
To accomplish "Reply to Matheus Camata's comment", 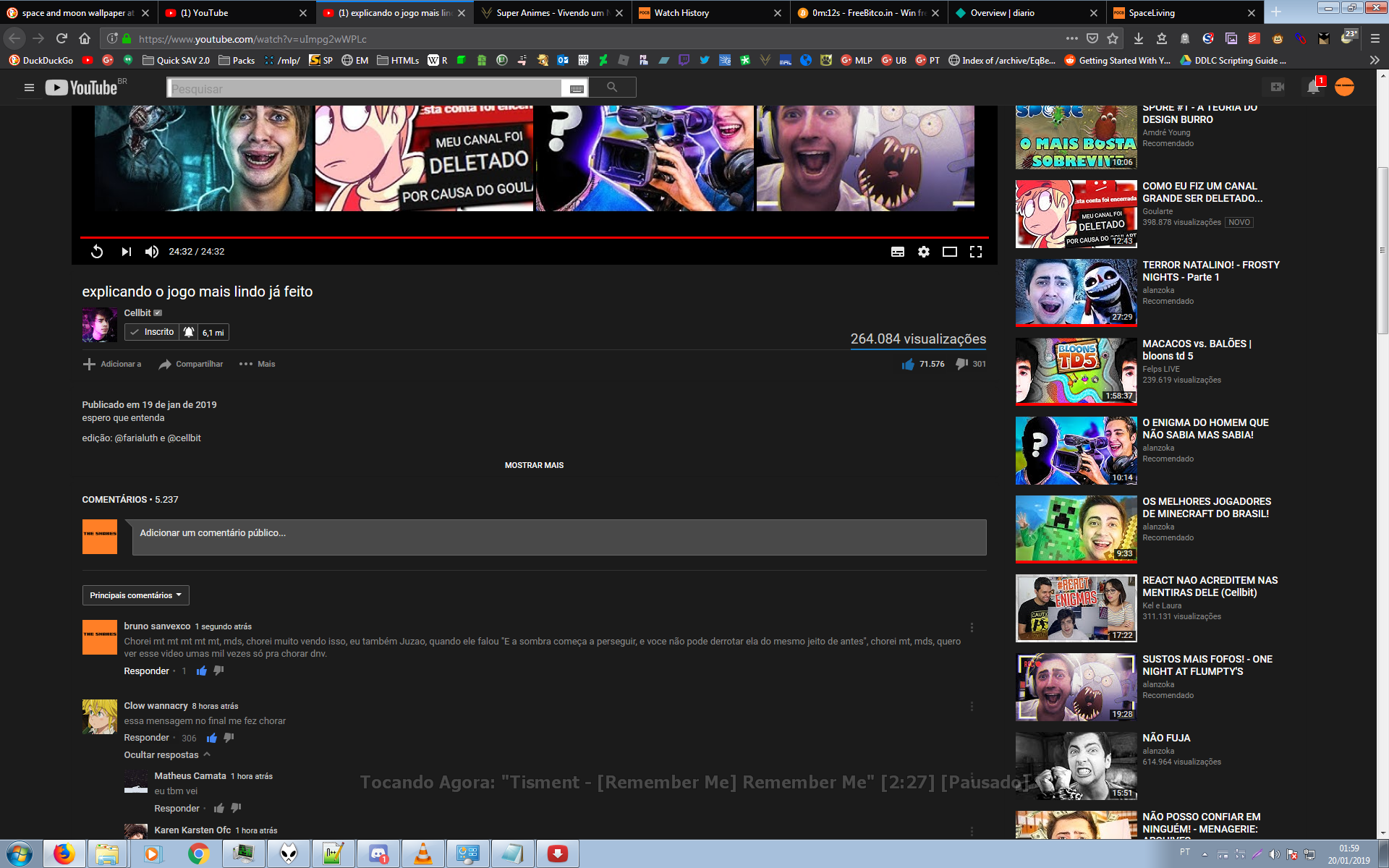I will click(177, 809).
